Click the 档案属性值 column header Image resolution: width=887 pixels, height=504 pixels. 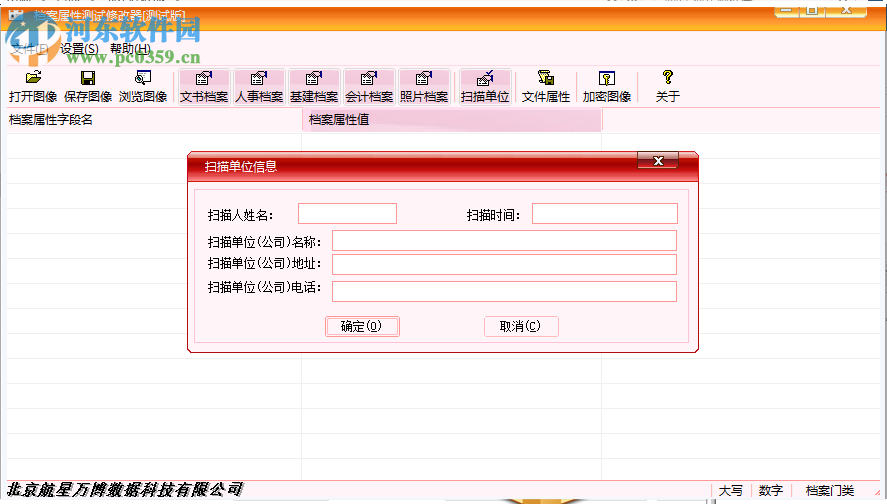point(452,120)
